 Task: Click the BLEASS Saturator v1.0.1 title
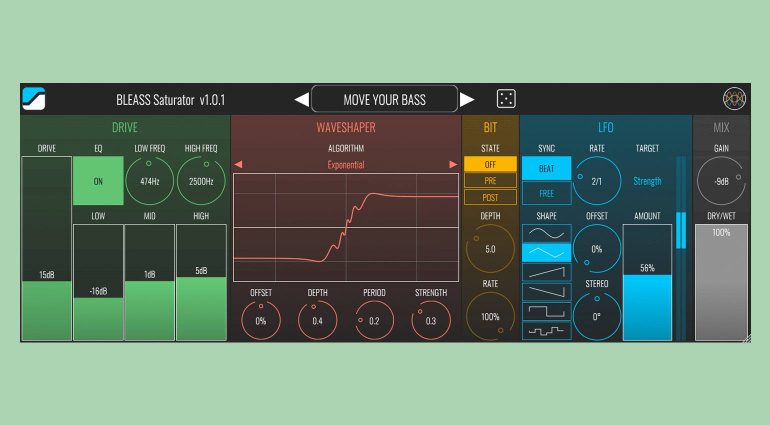tap(170, 100)
